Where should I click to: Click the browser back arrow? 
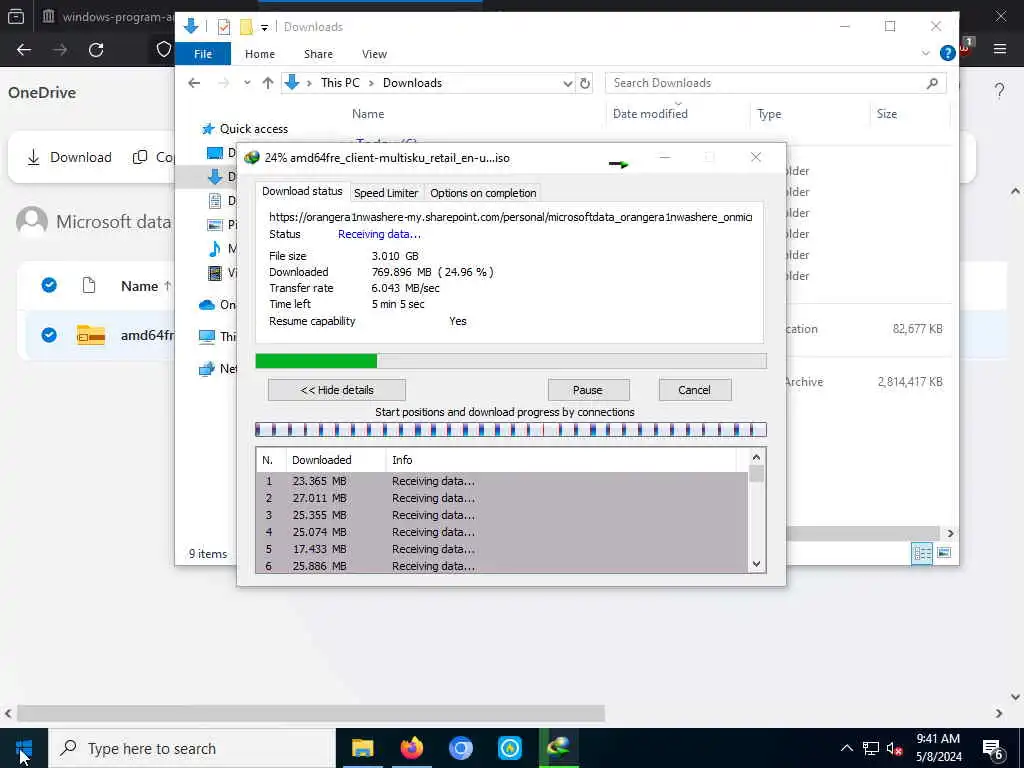(x=24, y=50)
